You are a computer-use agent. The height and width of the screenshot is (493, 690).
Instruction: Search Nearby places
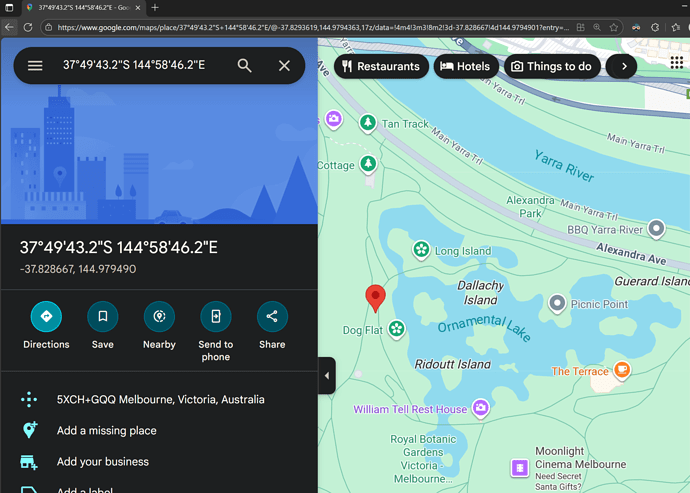tap(159, 317)
